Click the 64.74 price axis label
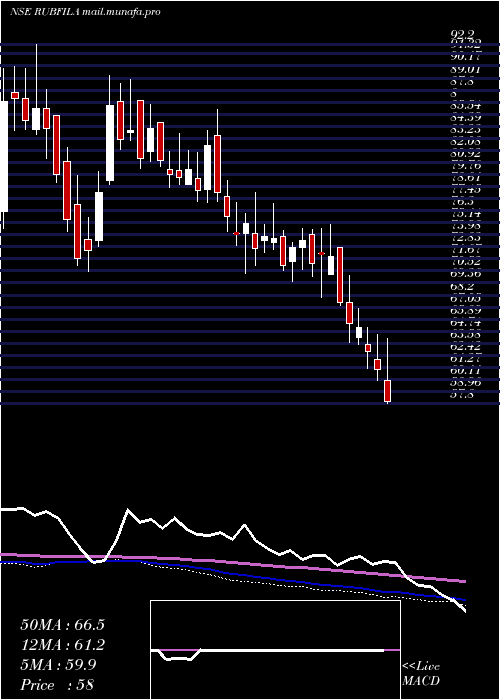This screenshot has height=700, width=500. coord(465,321)
